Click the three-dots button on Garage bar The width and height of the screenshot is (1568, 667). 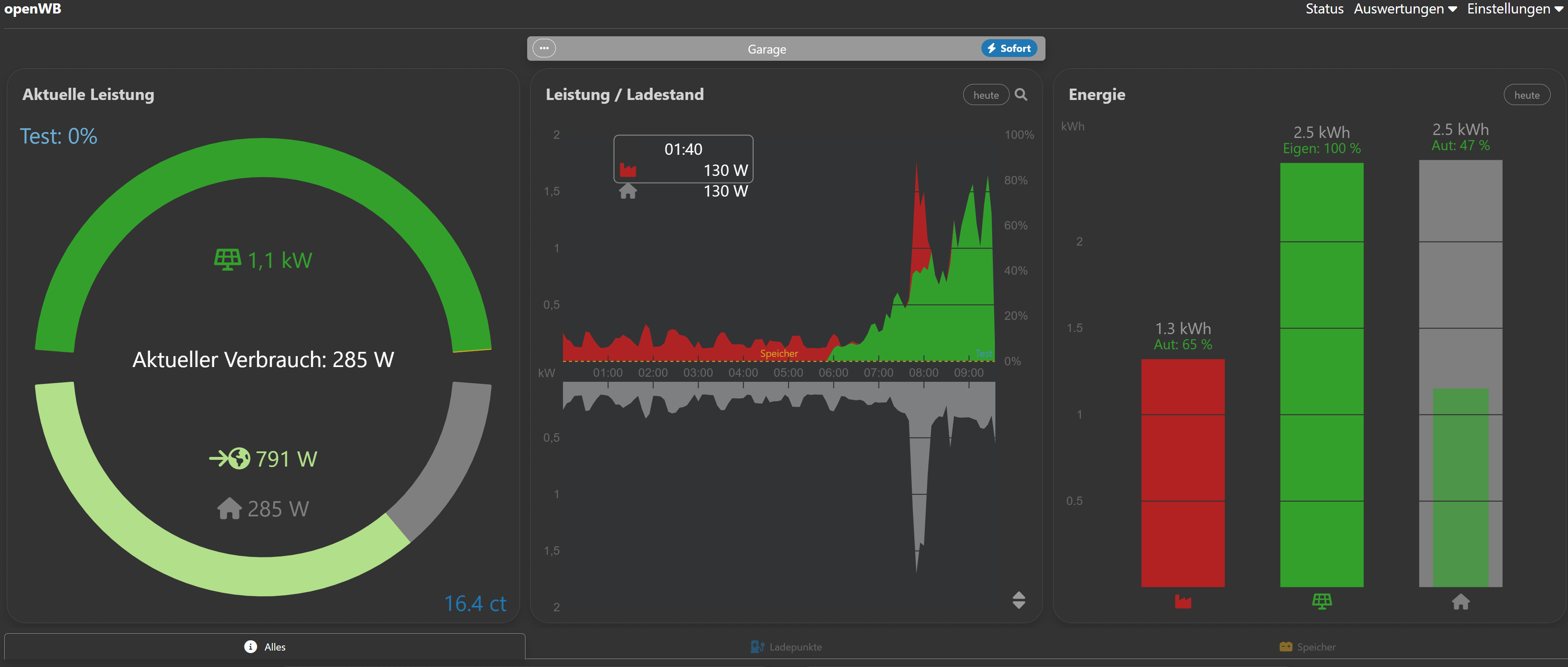click(x=544, y=48)
